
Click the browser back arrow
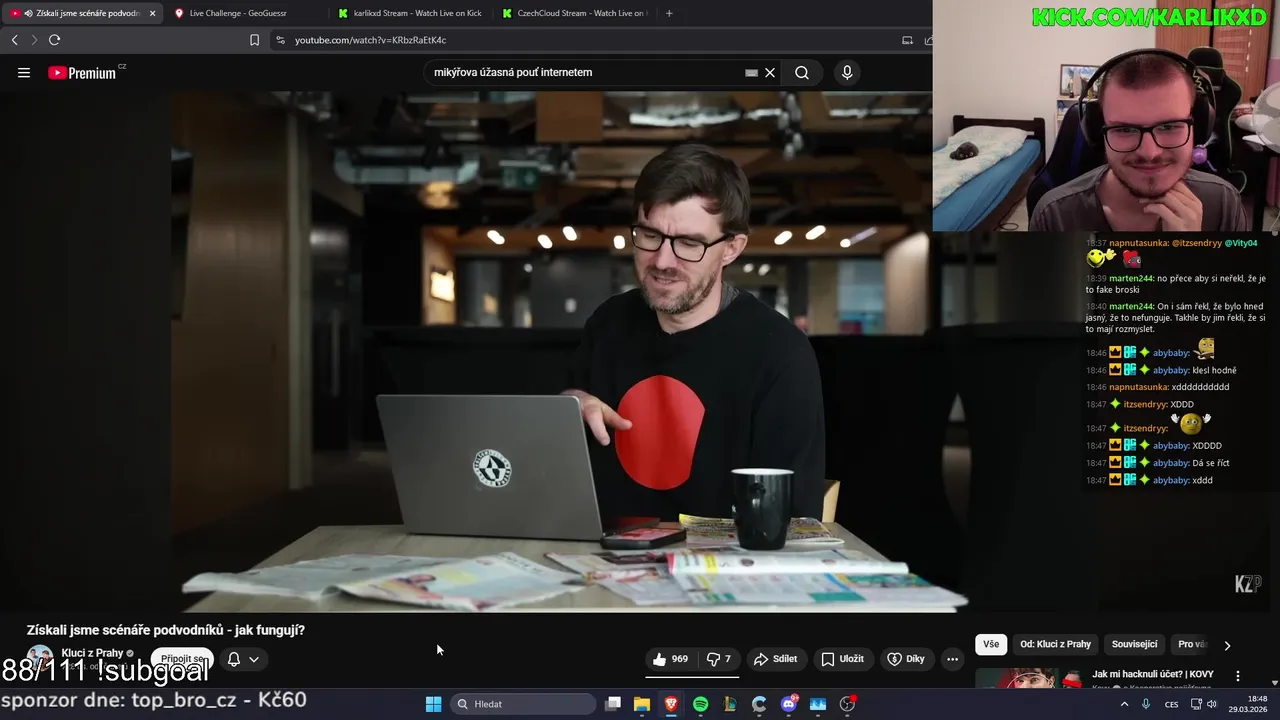[x=14, y=40]
